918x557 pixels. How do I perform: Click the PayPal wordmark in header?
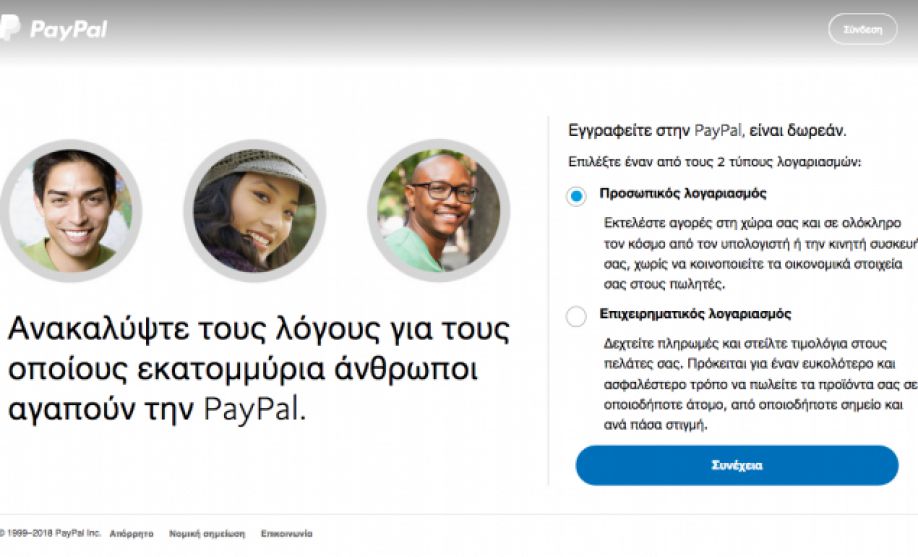pos(68,29)
